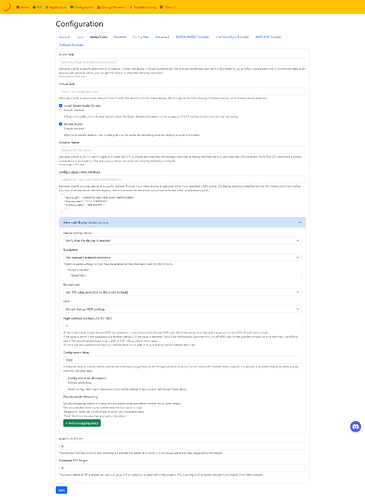The height and width of the screenshot is (500, 365).
Task: Open the Refresh rate dropdown
Action: pyautogui.click(x=182, y=292)
